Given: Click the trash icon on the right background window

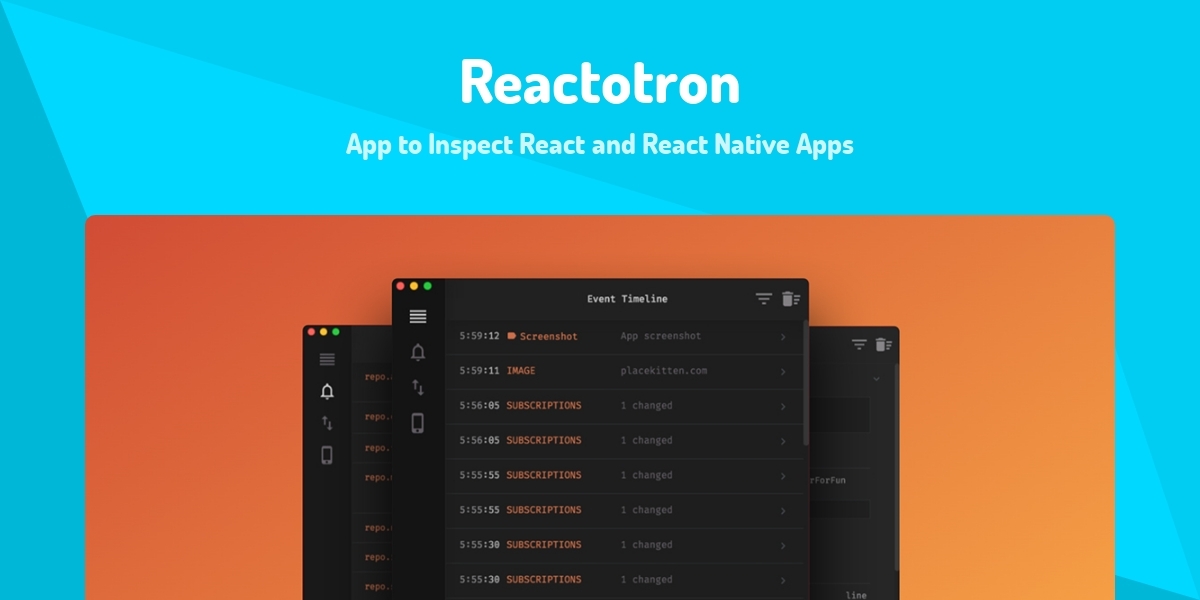Looking at the screenshot, I should coord(883,345).
